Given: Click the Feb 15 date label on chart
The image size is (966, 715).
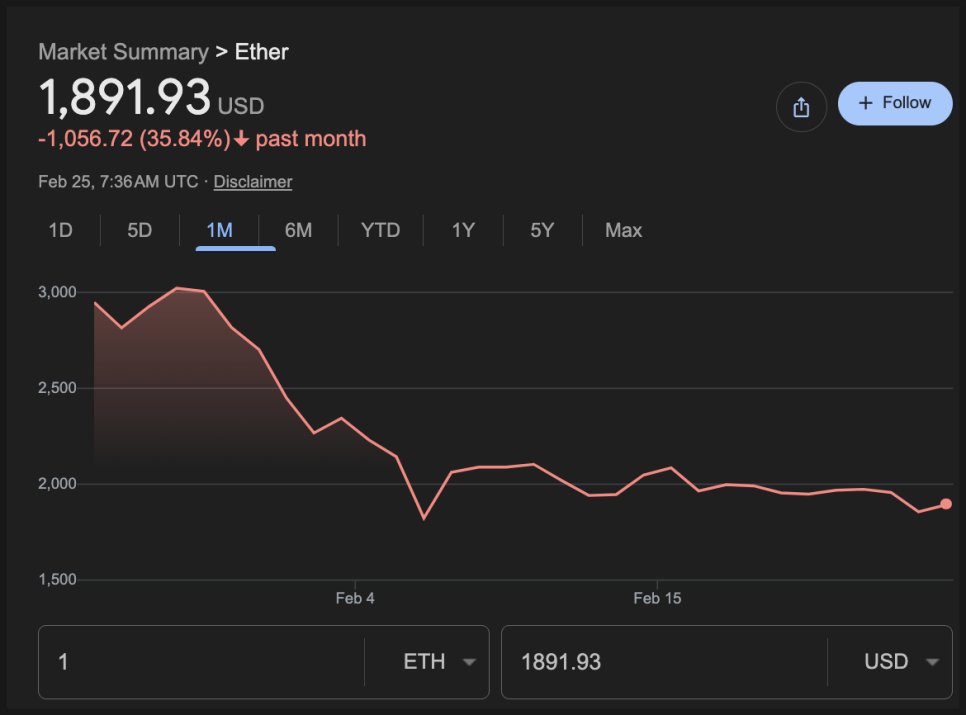Looking at the screenshot, I should click(x=657, y=599).
